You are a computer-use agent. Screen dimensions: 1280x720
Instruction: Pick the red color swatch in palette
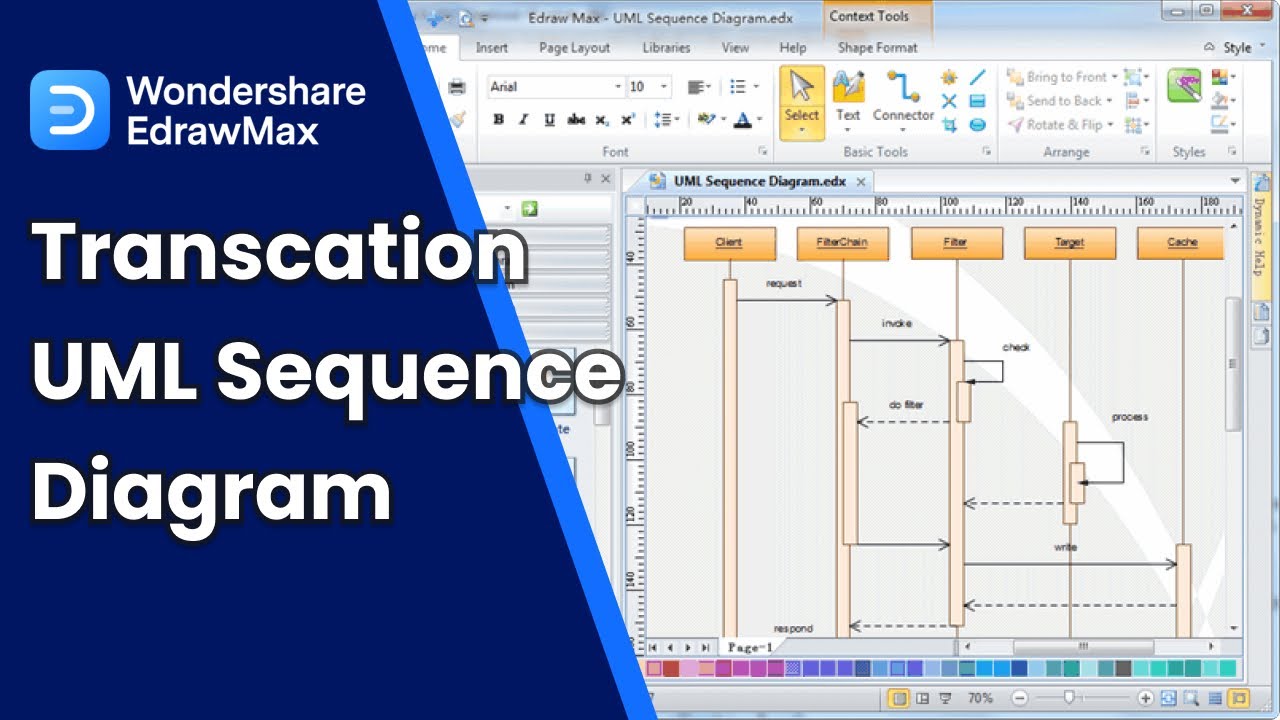(671, 669)
